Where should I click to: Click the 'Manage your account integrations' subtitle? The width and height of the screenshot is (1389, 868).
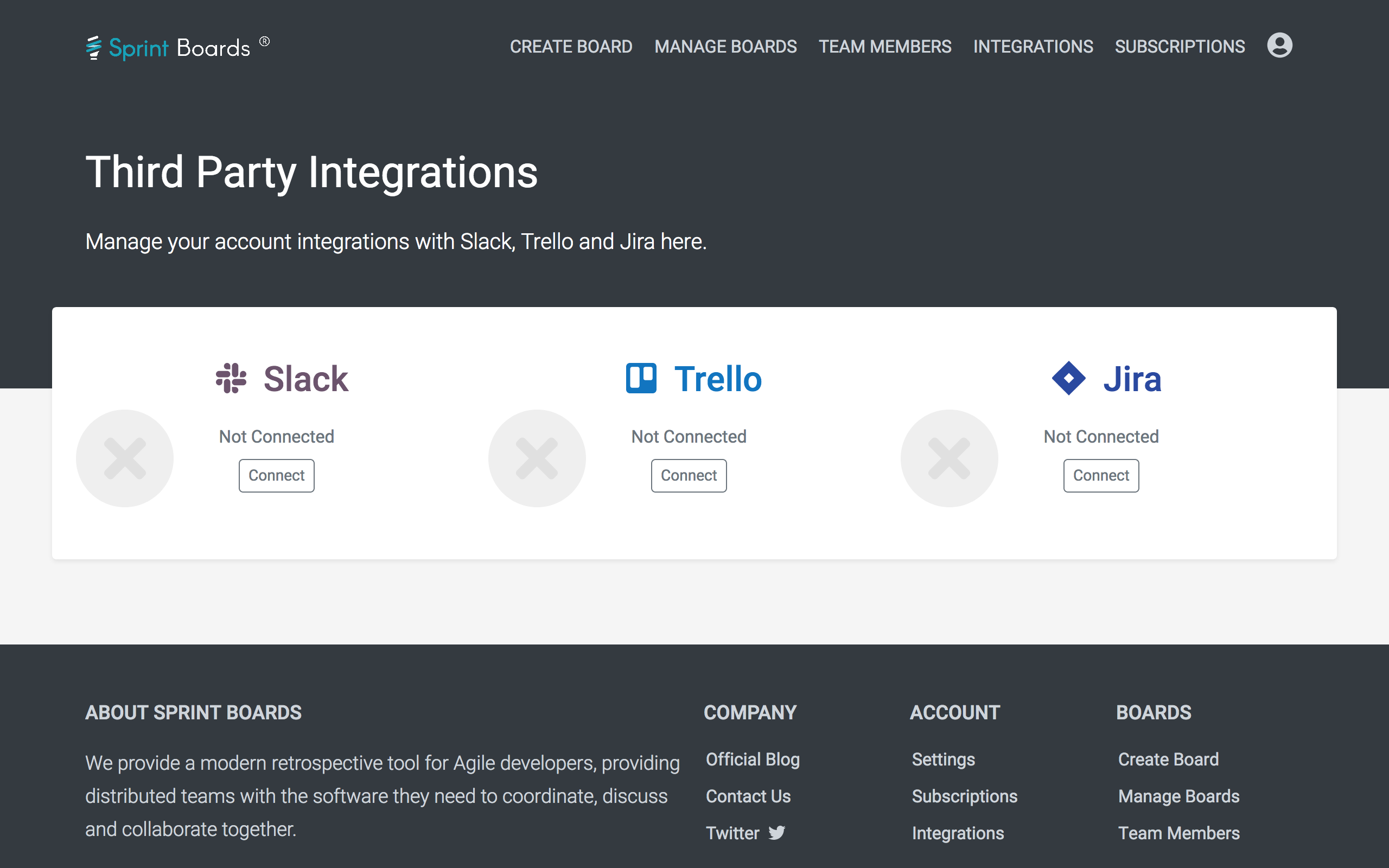pos(396,242)
